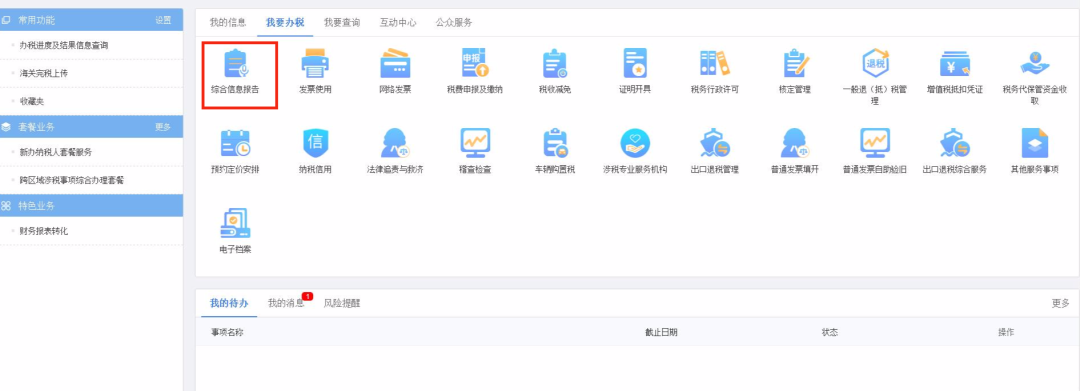Switch to 风险提醒 tab

click(x=342, y=303)
